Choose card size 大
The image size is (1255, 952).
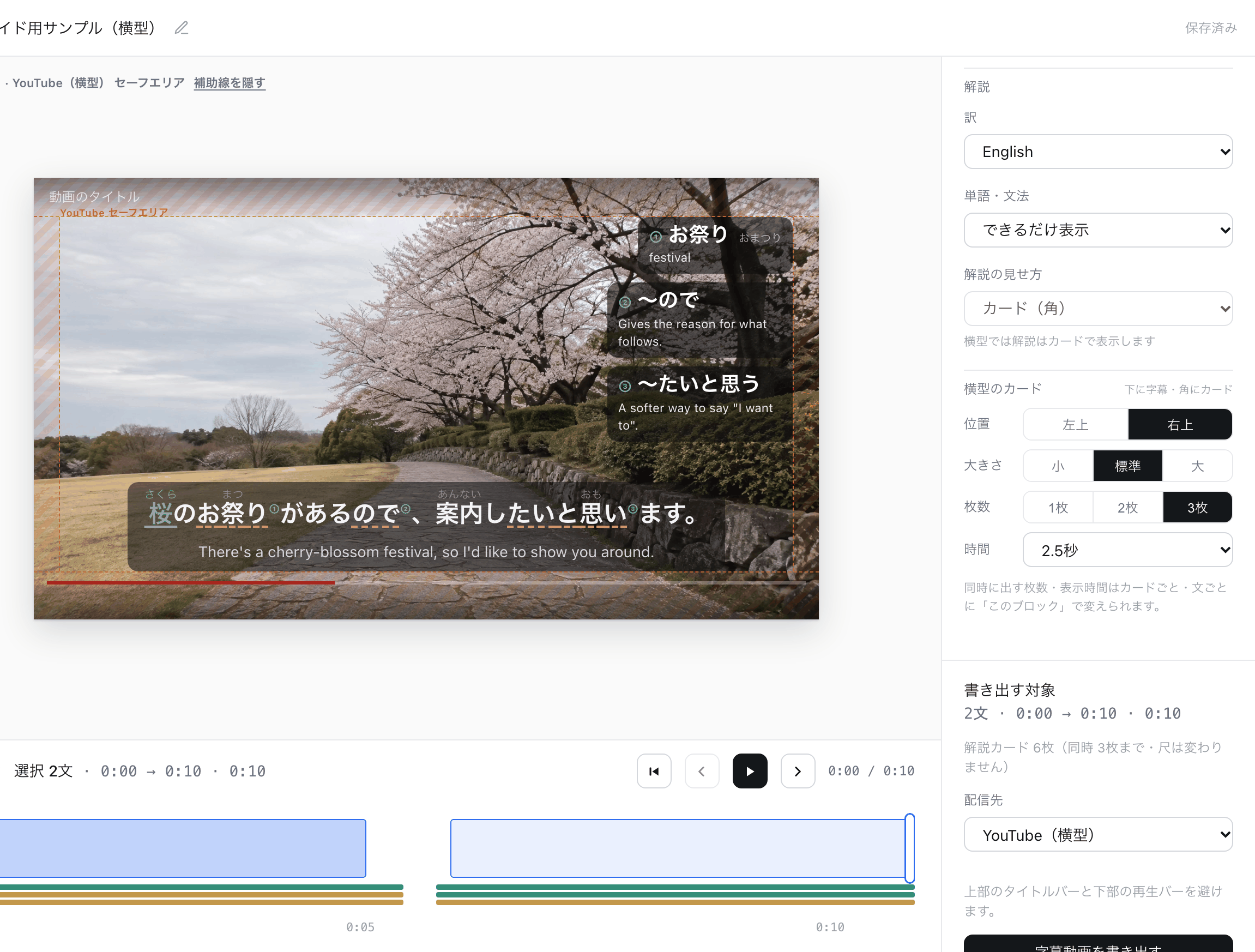1197,466
